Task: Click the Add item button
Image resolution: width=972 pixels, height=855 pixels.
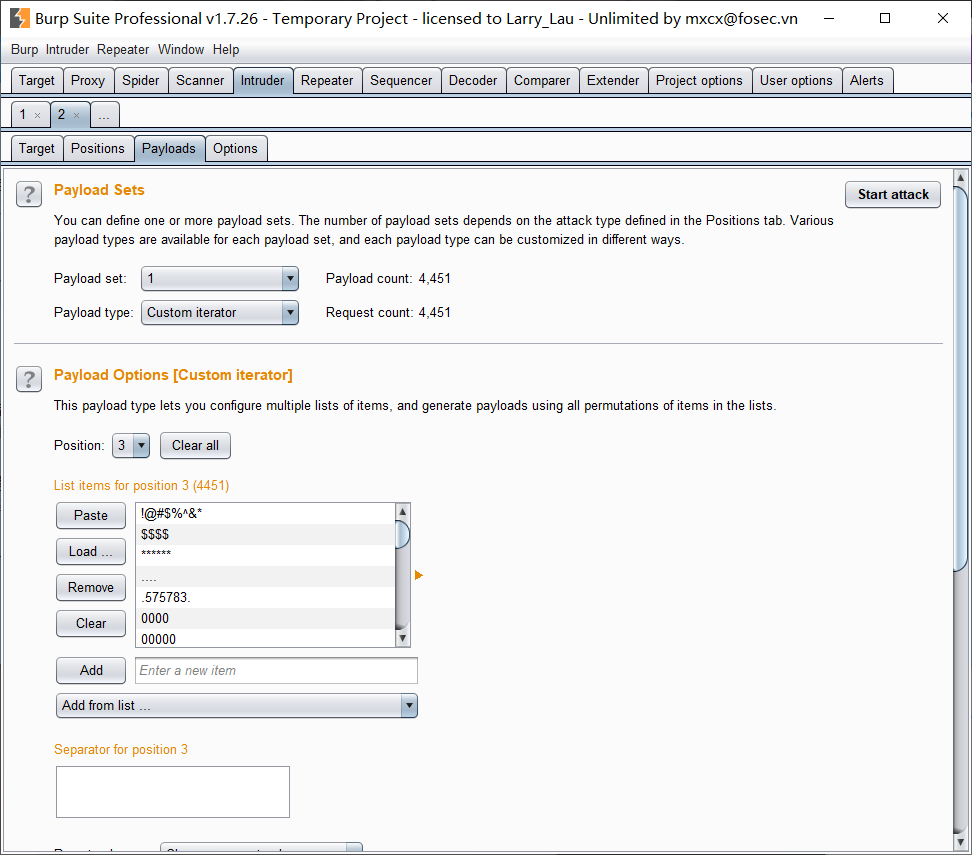Action: (91, 670)
